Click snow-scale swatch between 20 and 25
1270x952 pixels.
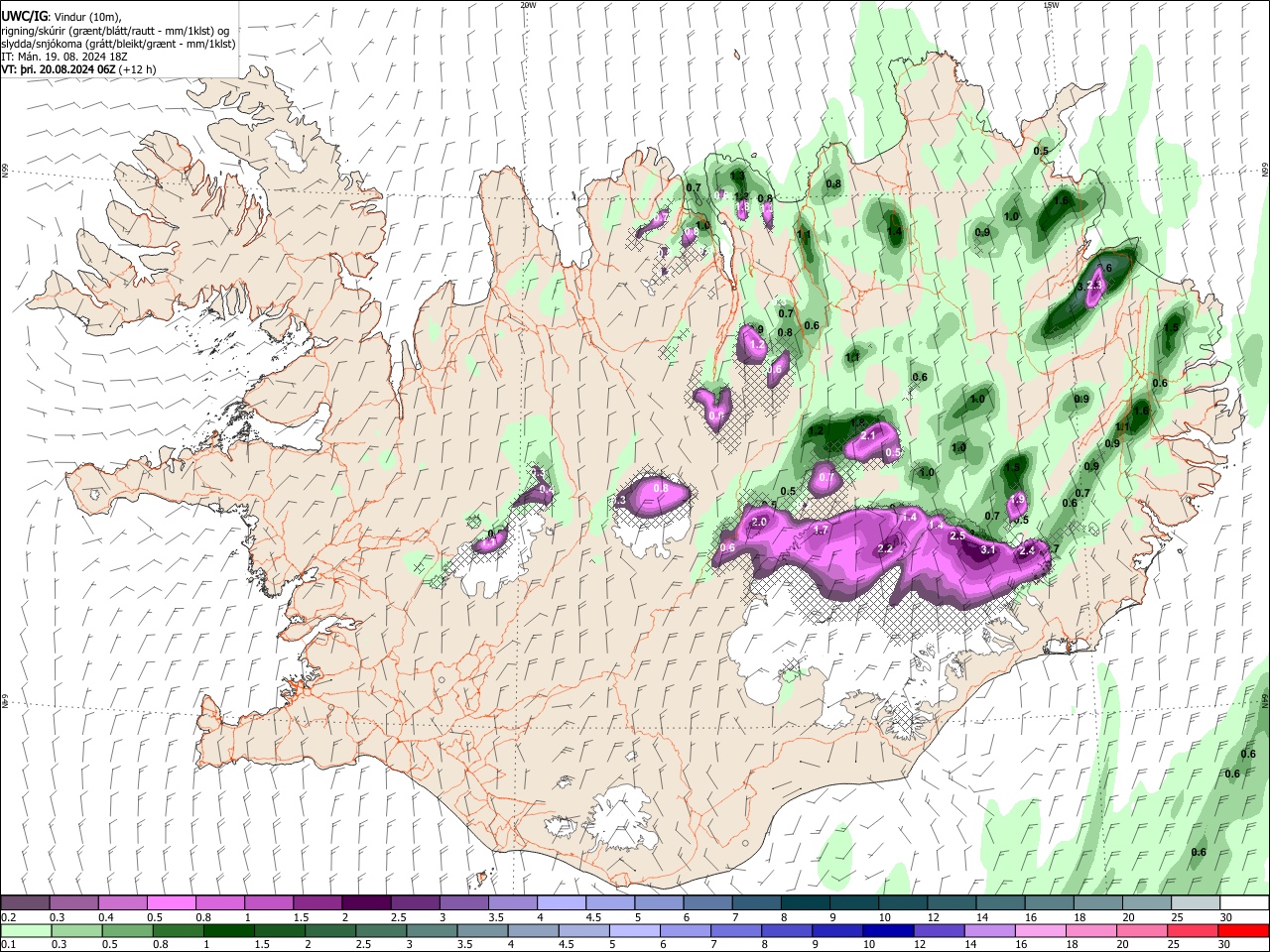(x=1147, y=903)
